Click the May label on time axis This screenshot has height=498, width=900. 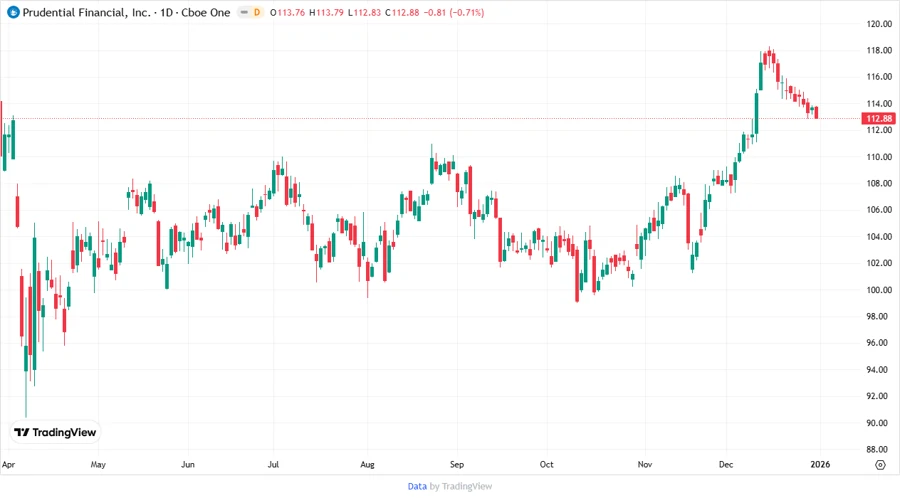pyautogui.click(x=98, y=464)
